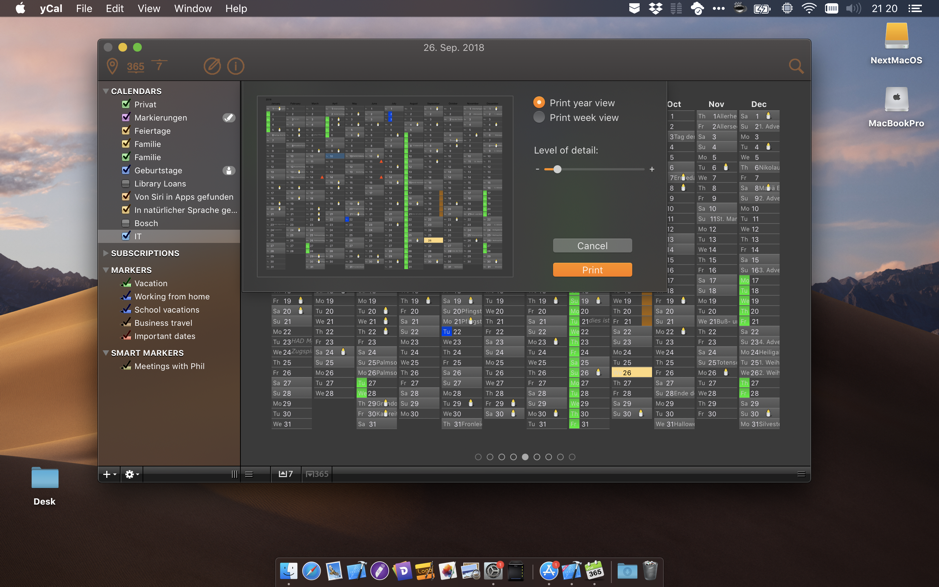This screenshot has height=587, width=939.
Task: Click the week number 7 status icon
Action: click(x=286, y=474)
